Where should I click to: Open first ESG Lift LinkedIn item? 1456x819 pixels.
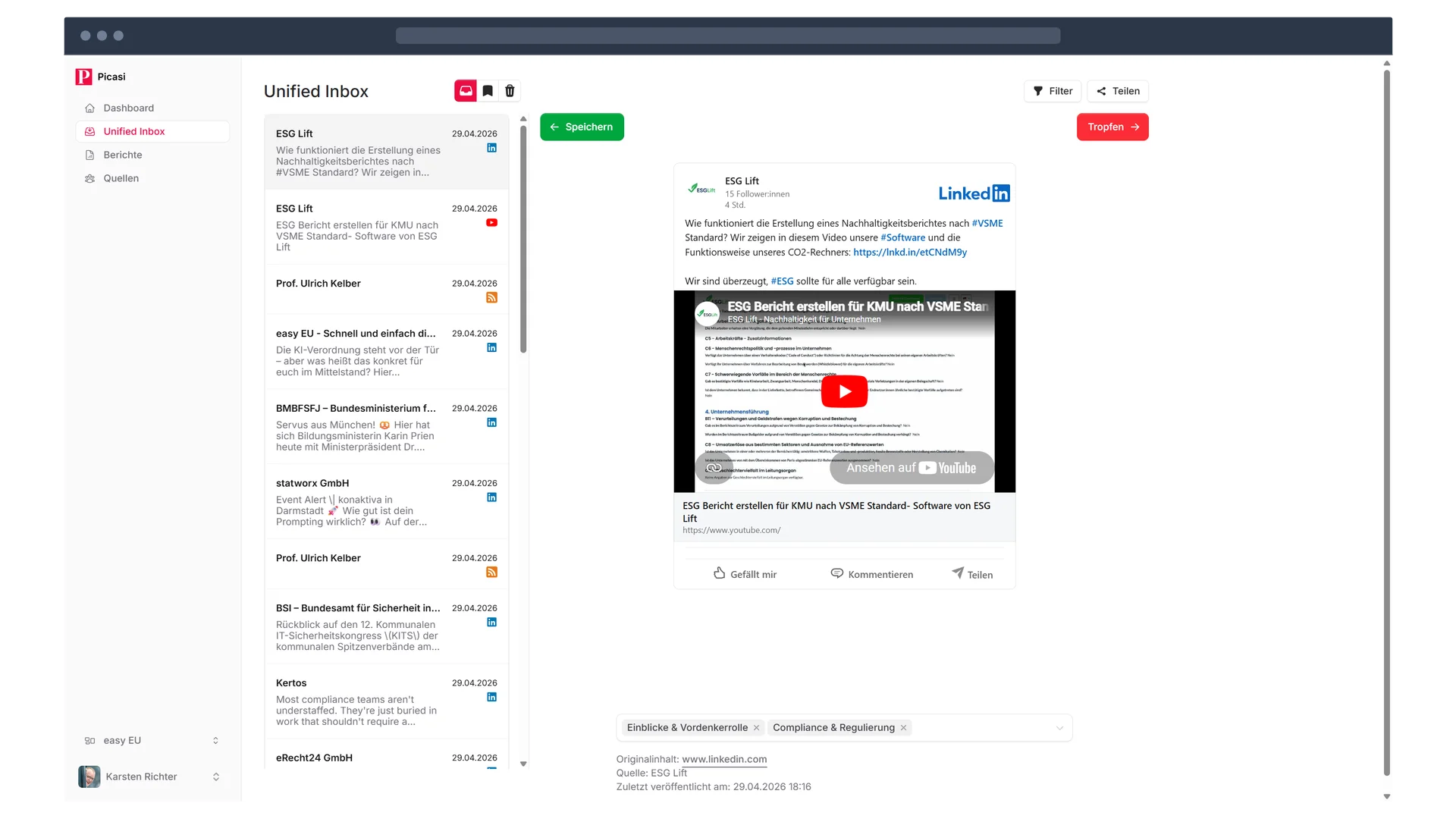coord(386,152)
